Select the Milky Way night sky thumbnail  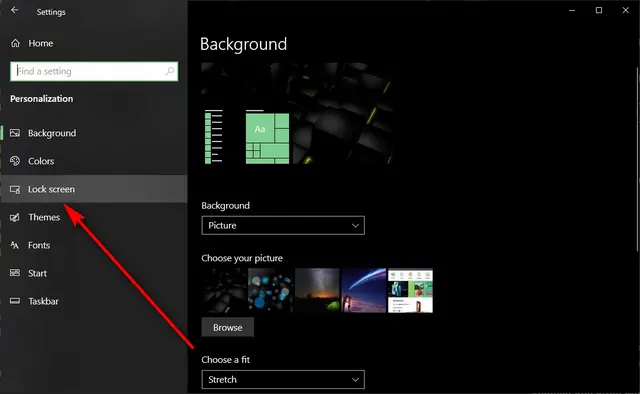(x=317, y=290)
